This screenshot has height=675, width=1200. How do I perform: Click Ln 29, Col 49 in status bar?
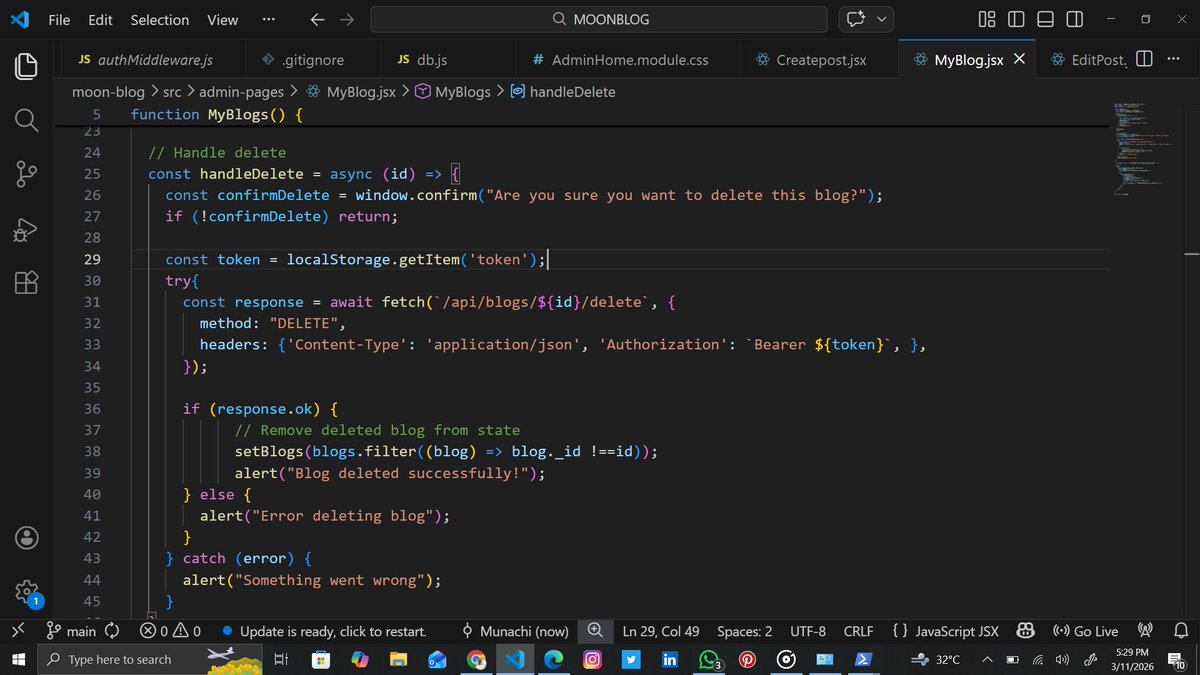(661, 631)
